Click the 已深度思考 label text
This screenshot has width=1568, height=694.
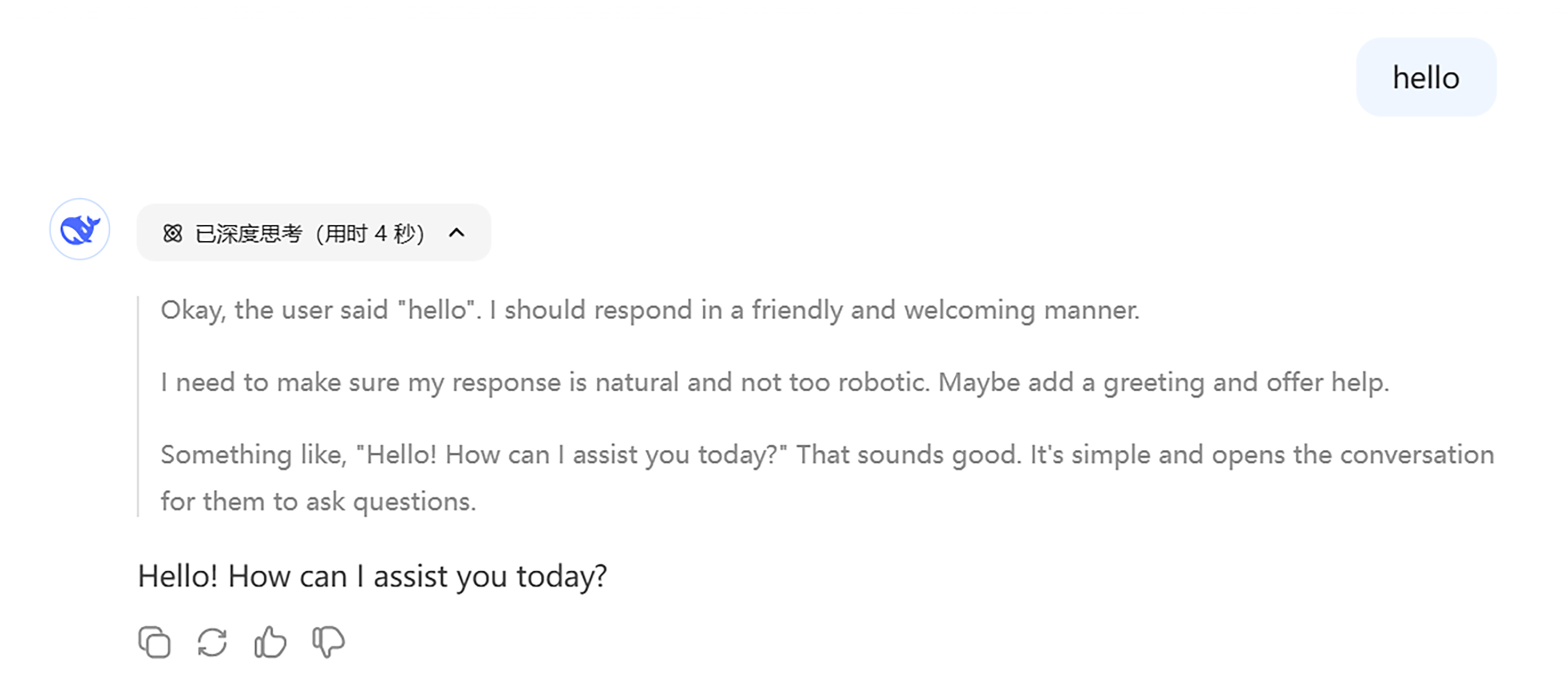point(248,234)
